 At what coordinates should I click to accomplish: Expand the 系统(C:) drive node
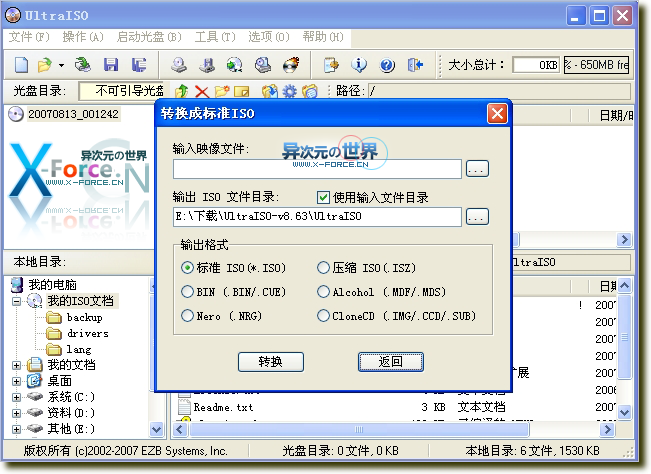(16, 397)
